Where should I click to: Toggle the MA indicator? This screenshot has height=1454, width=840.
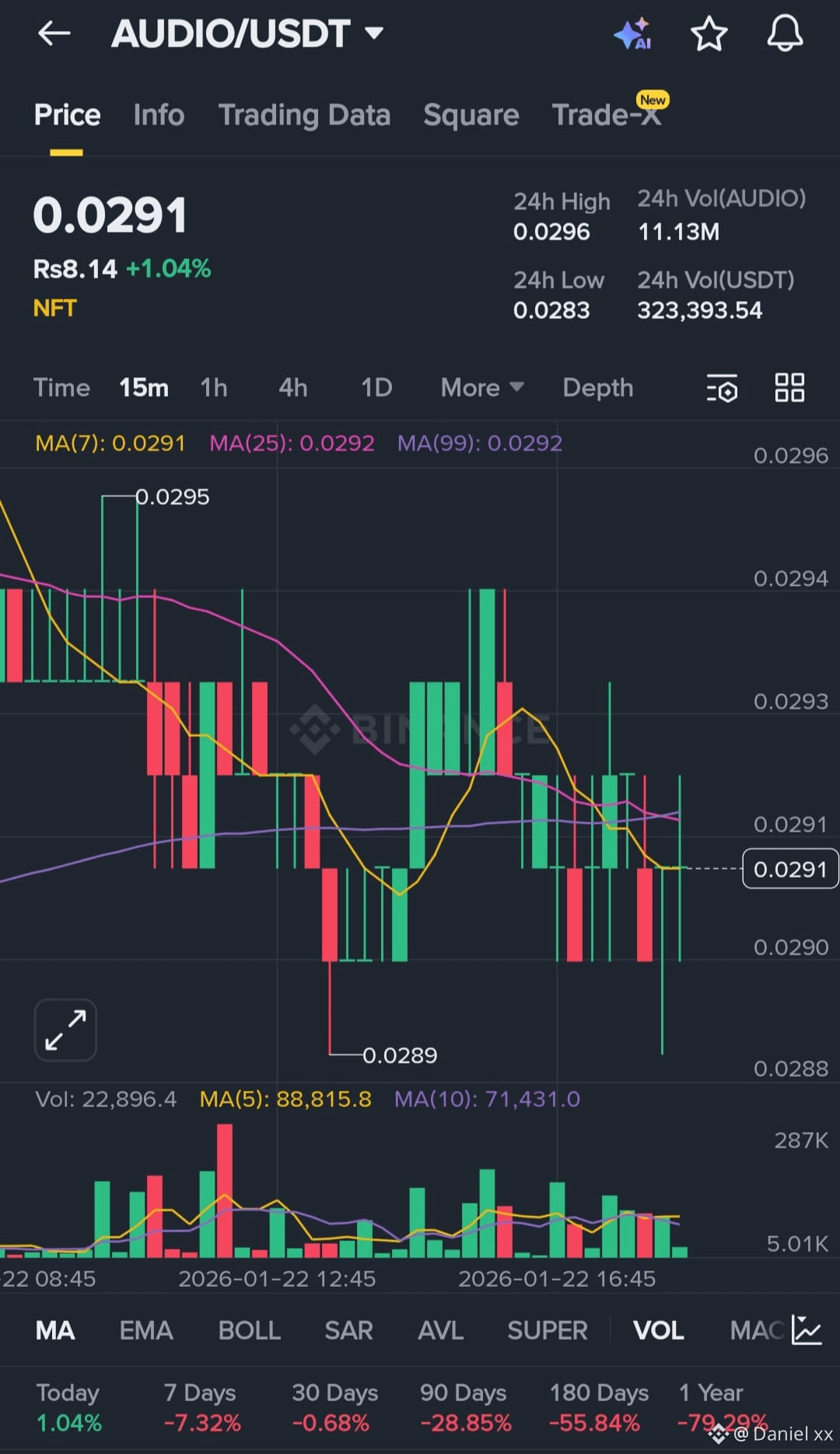[55, 1330]
